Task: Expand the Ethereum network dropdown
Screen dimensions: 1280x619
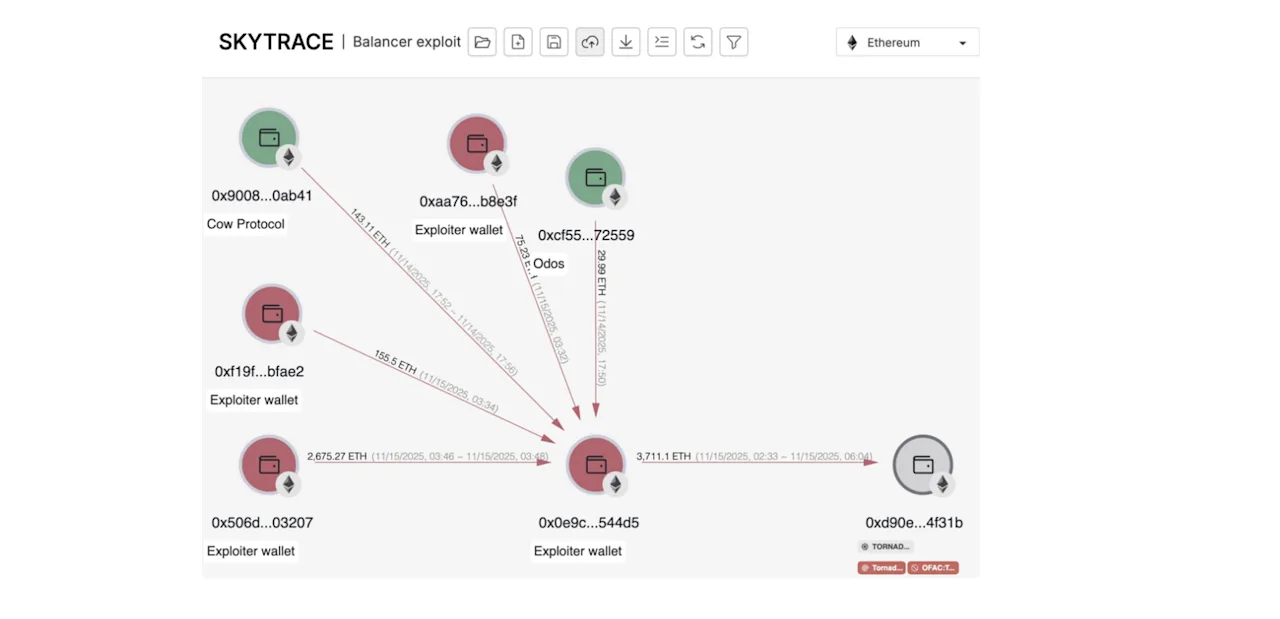Action: coord(907,42)
